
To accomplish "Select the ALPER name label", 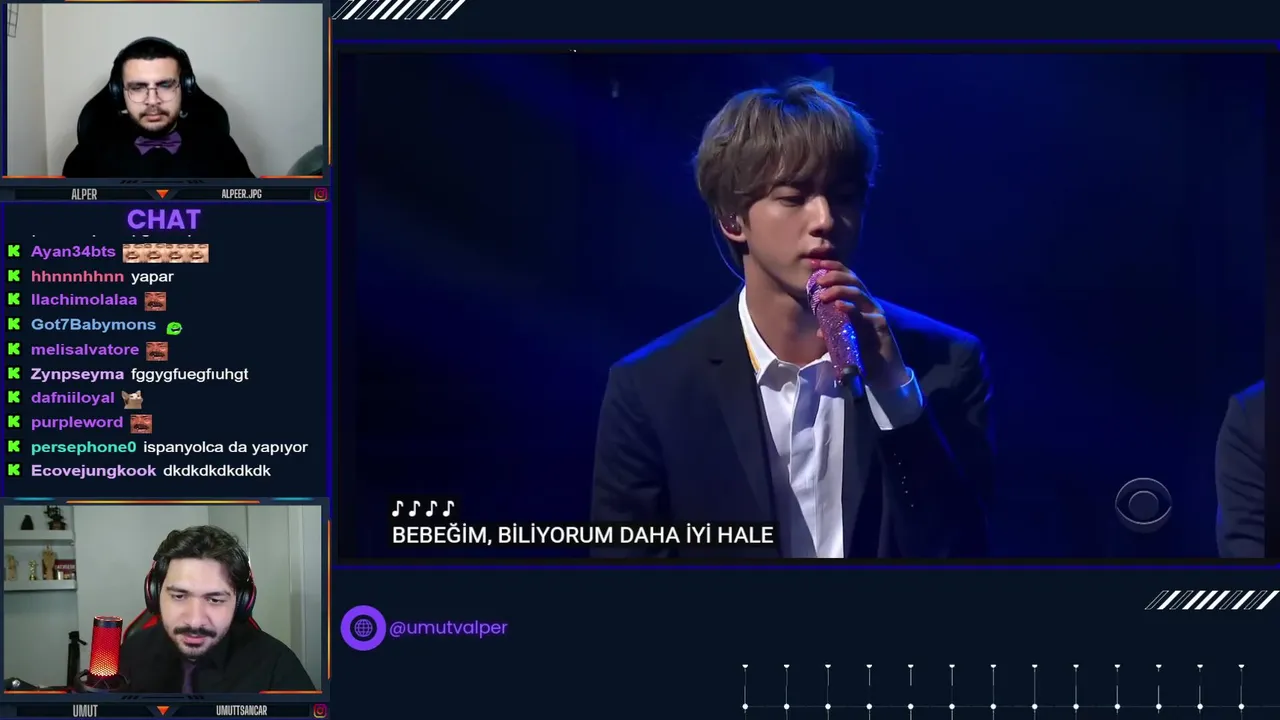I will click(x=84, y=194).
